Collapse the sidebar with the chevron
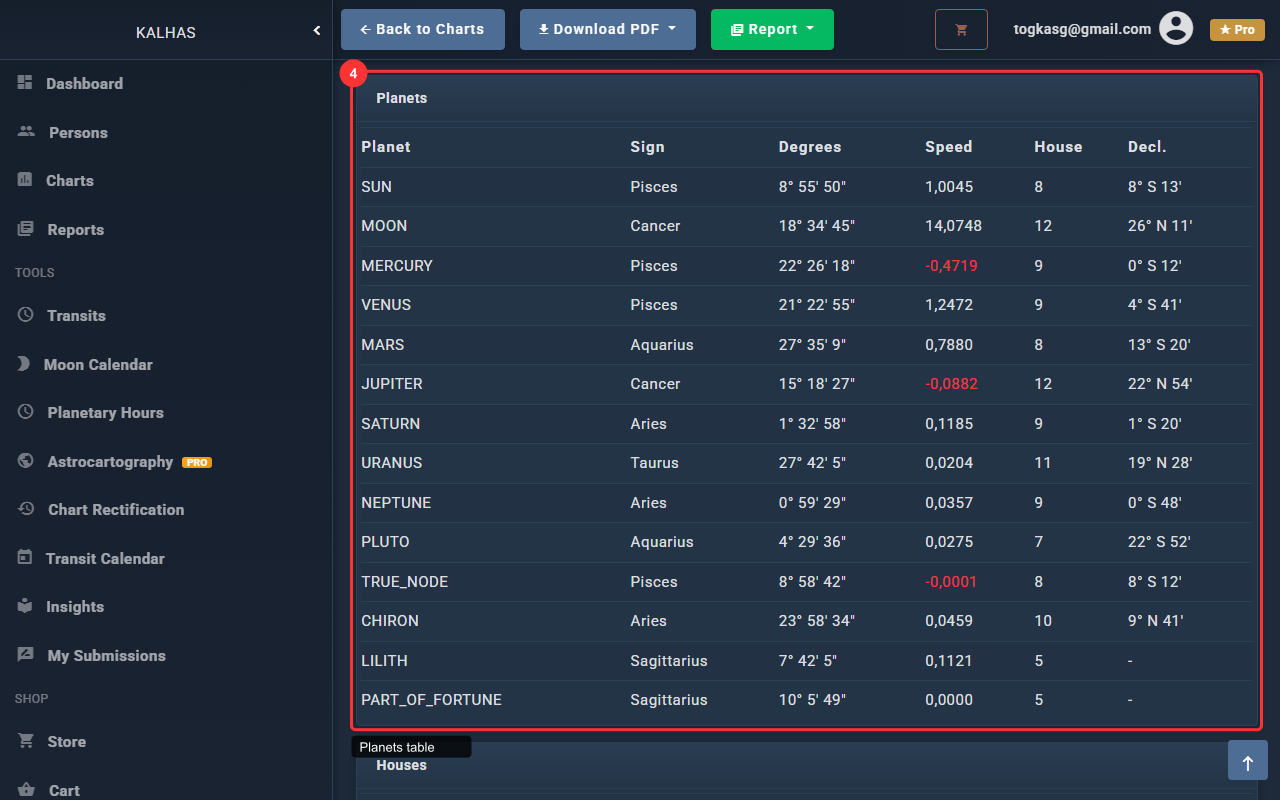Viewport: 1280px width, 800px height. click(317, 31)
